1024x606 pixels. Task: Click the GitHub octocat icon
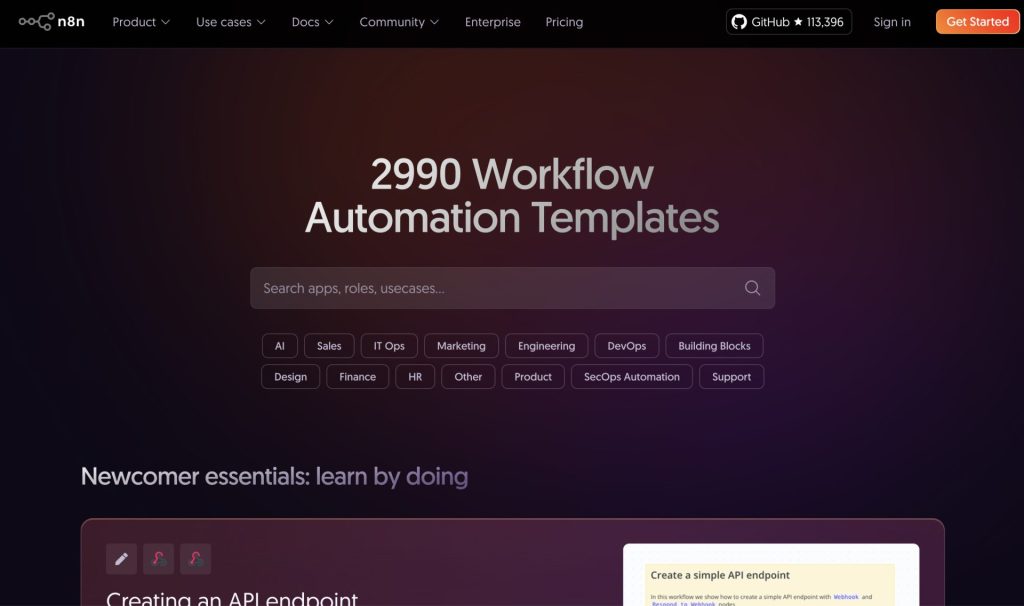[x=739, y=22]
